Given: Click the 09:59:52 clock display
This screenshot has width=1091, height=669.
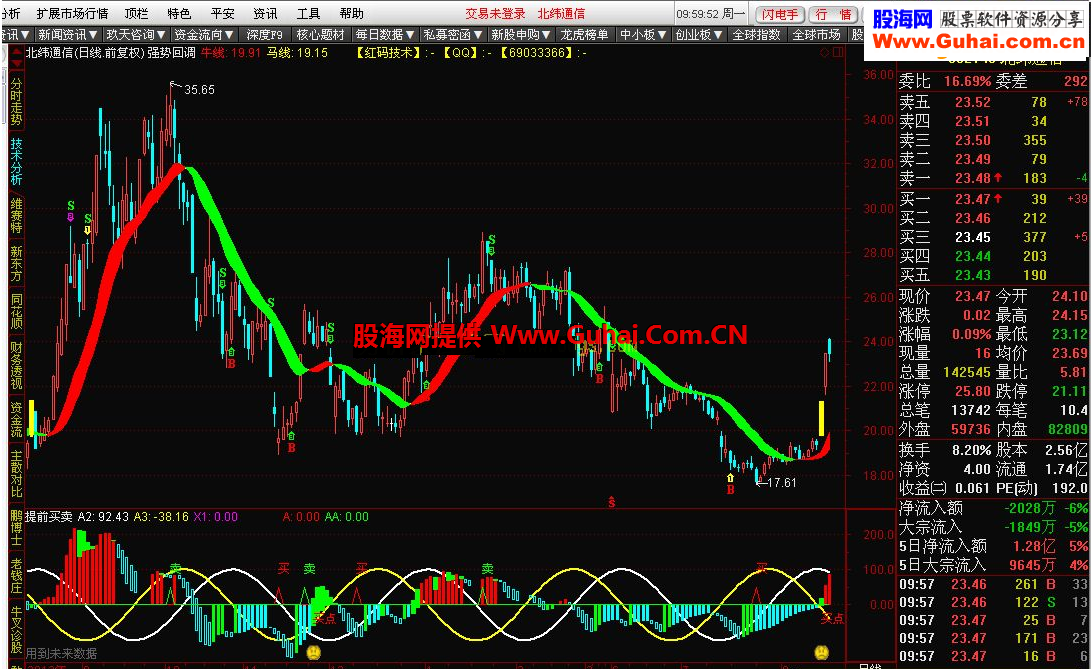Looking at the screenshot, I should (699, 14).
